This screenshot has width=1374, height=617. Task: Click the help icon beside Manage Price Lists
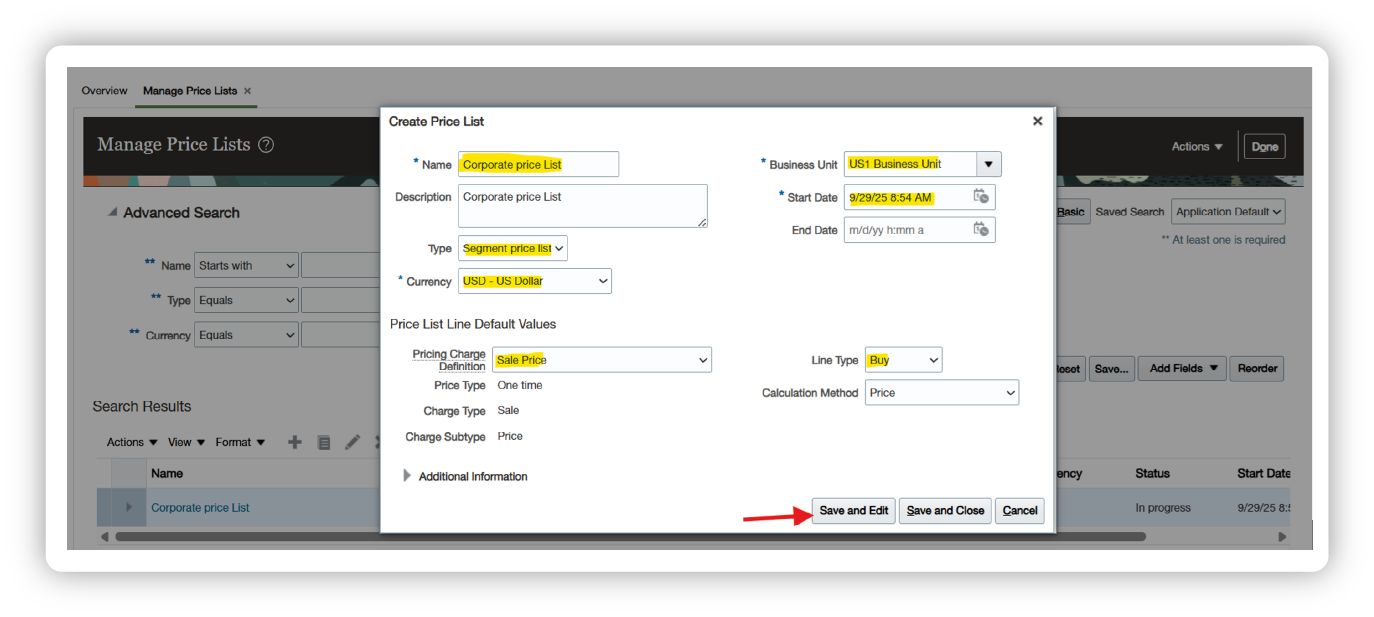pyautogui.click(x=266, y=145)
